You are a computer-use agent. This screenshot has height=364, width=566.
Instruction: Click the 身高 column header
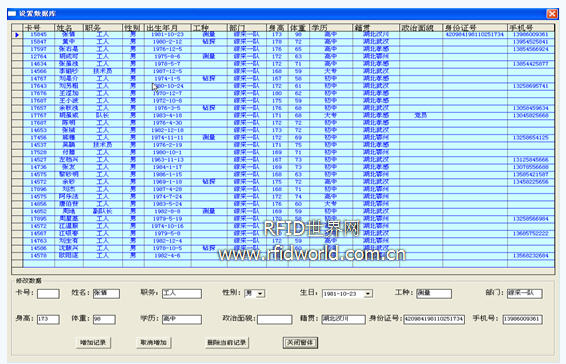pyautogui.click(x=277, y=27)
